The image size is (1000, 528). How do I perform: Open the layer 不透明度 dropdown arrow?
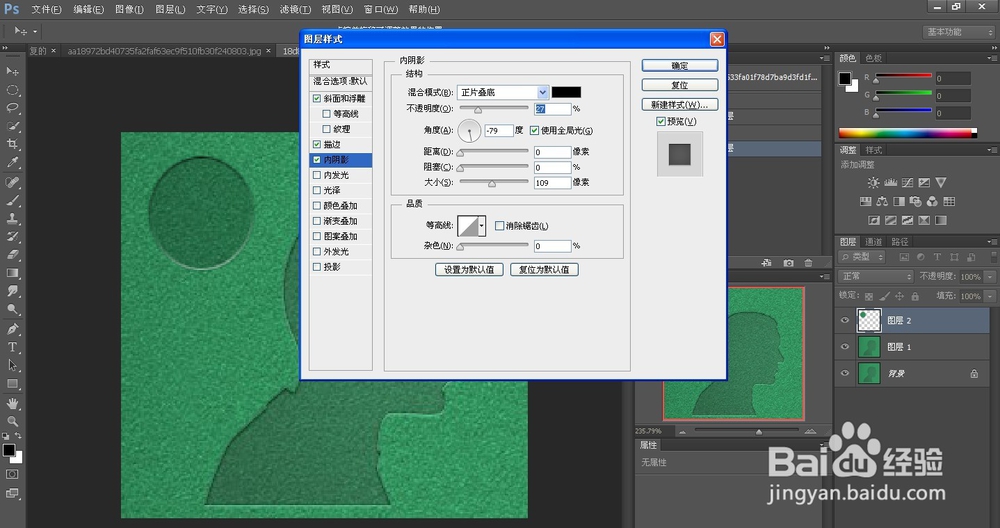click(x=990, y=277)
